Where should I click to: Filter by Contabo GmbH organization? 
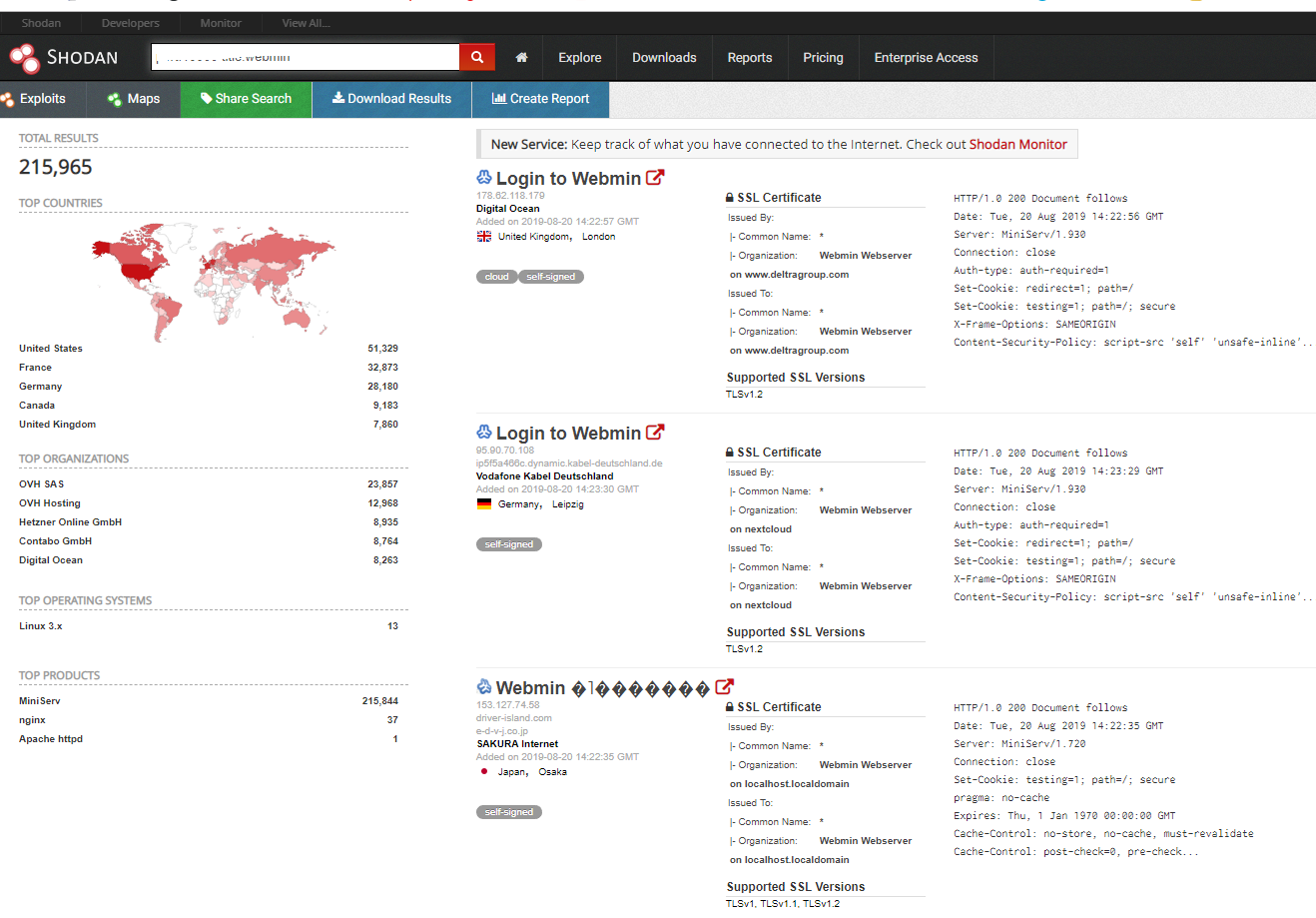click(55, 541)
